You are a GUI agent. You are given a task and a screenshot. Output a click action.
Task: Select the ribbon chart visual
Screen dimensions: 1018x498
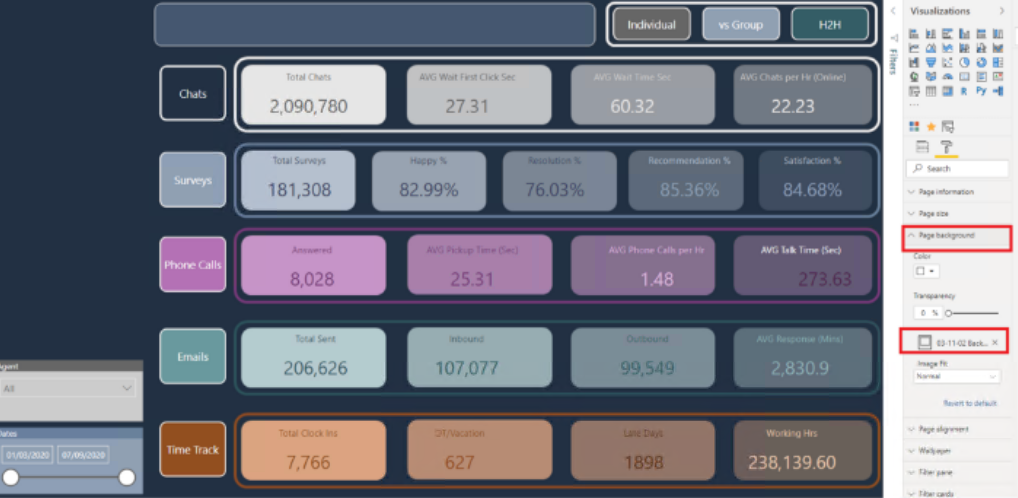998,48
